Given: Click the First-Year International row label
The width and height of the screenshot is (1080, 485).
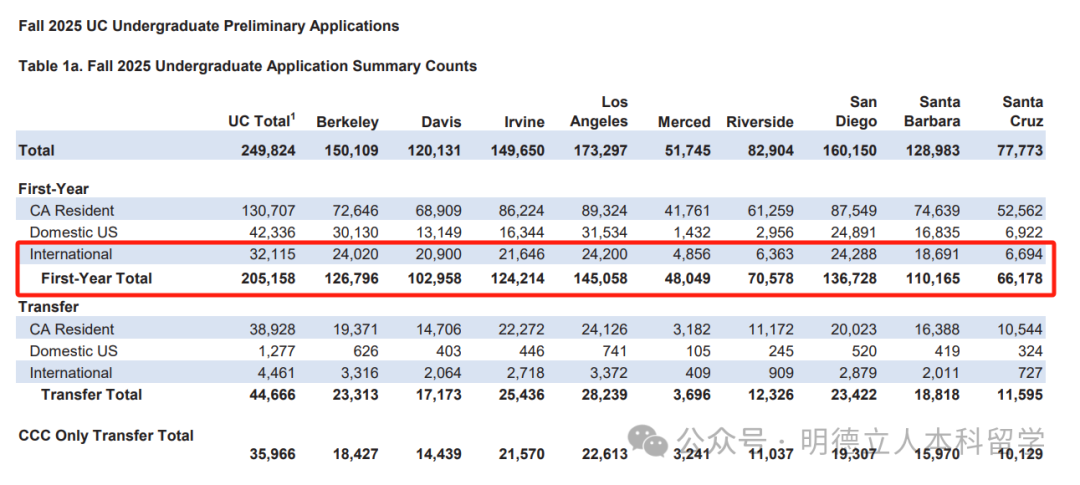Looking at the screenshot, I should coord(70,254).
